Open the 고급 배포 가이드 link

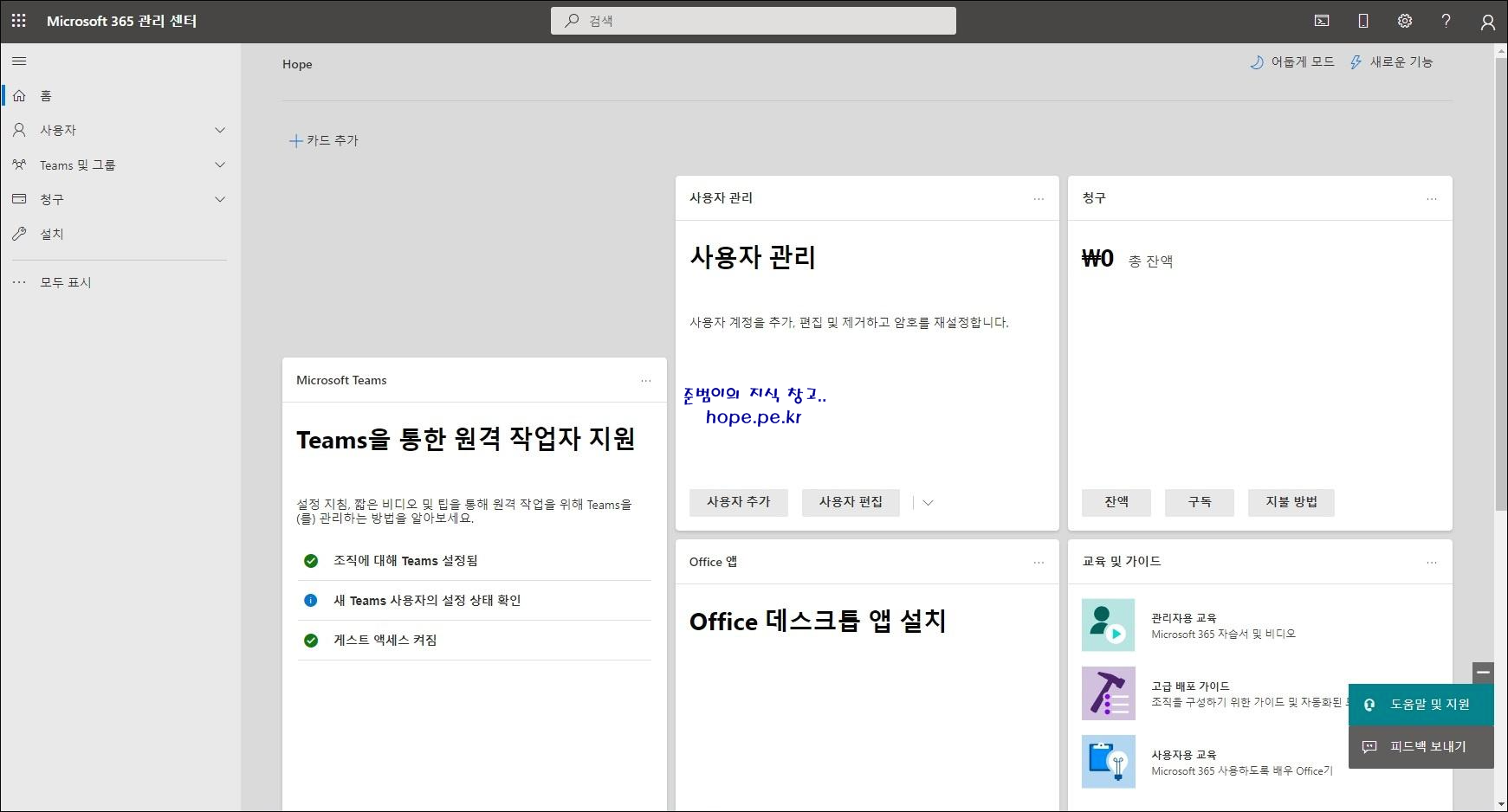click(1190, 686)
